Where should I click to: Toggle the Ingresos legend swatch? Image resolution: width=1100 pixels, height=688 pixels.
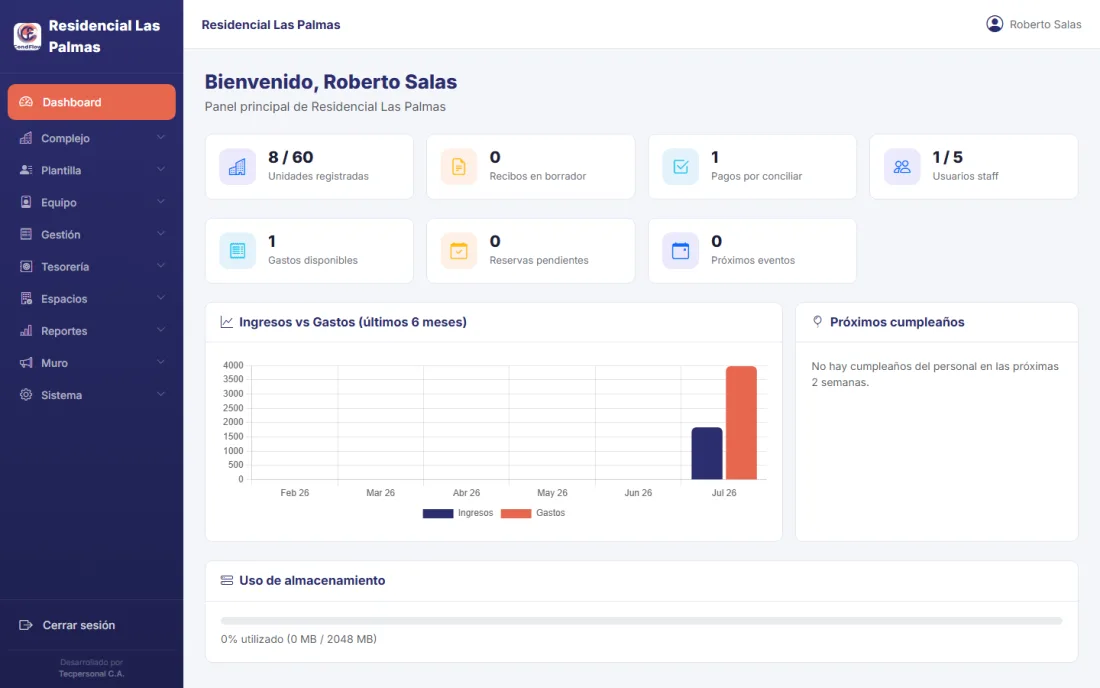tap(438, 513)
